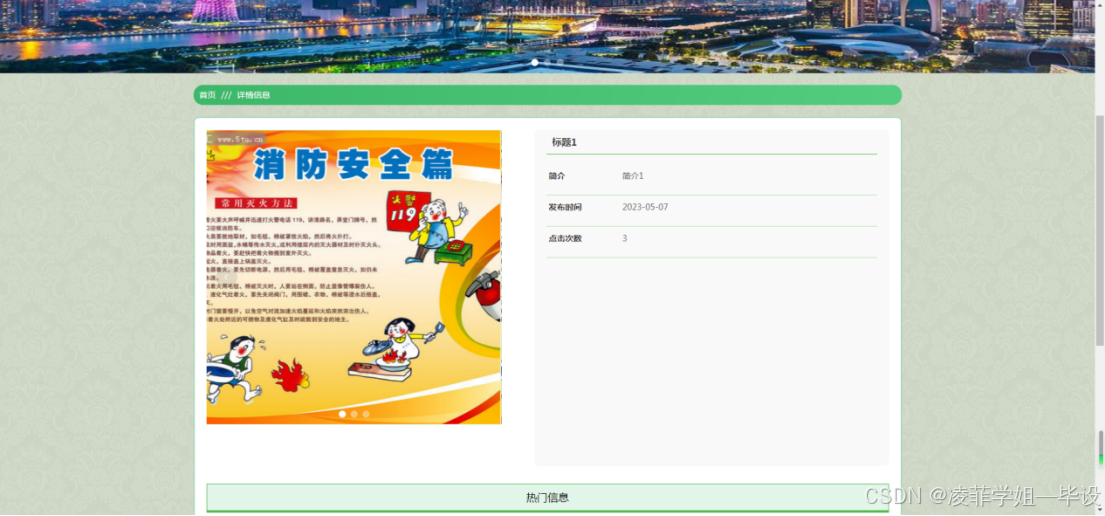1105x516 pixels.
Task: Click the 简介 label
Action: 557,176
